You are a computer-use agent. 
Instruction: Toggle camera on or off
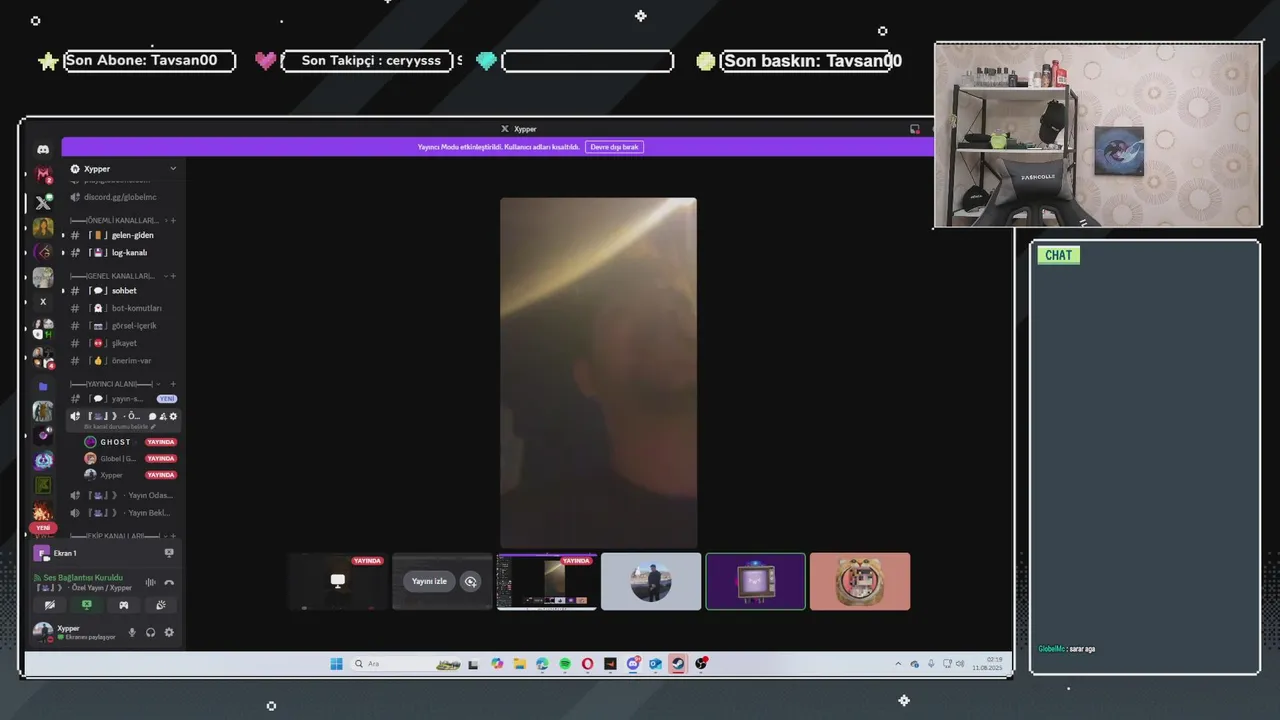(x=50, y=605)
